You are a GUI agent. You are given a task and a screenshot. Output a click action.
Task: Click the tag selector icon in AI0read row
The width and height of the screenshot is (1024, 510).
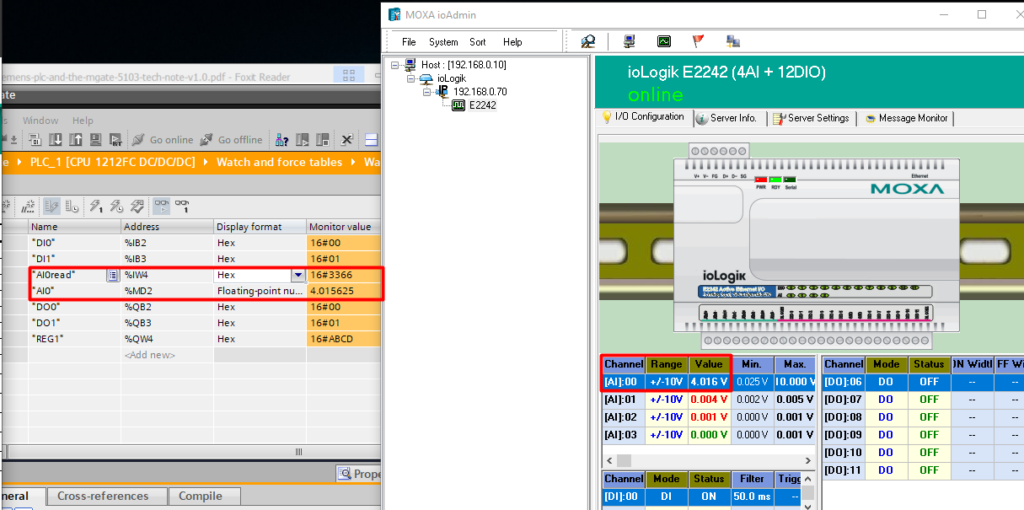(x=113, y=275)
